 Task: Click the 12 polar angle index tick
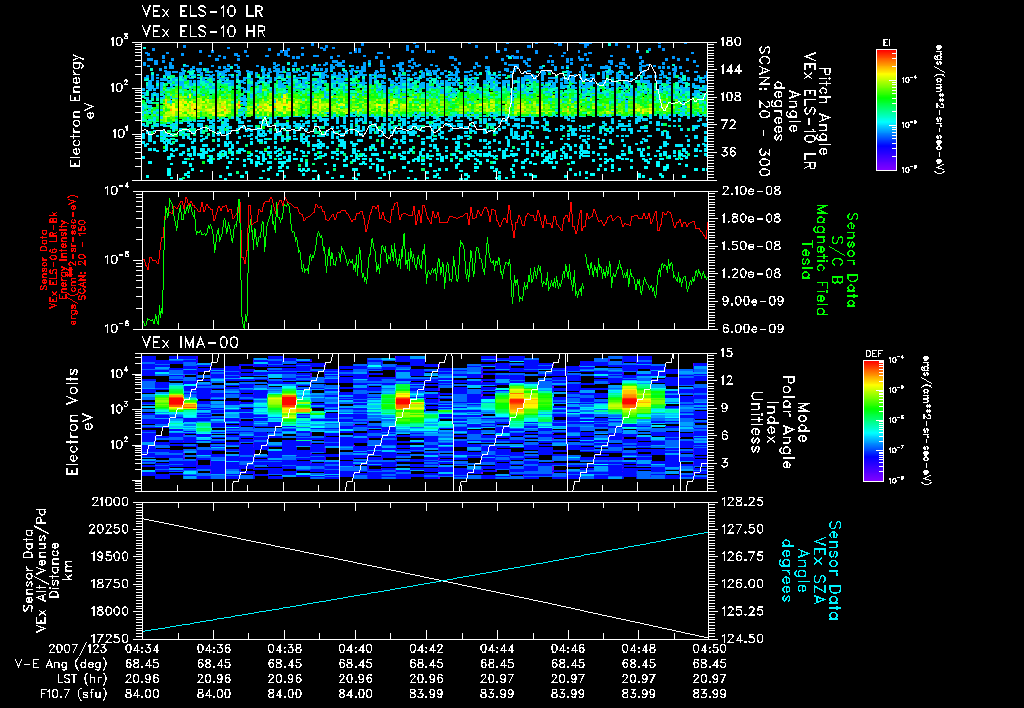click(x=726, y=380)
